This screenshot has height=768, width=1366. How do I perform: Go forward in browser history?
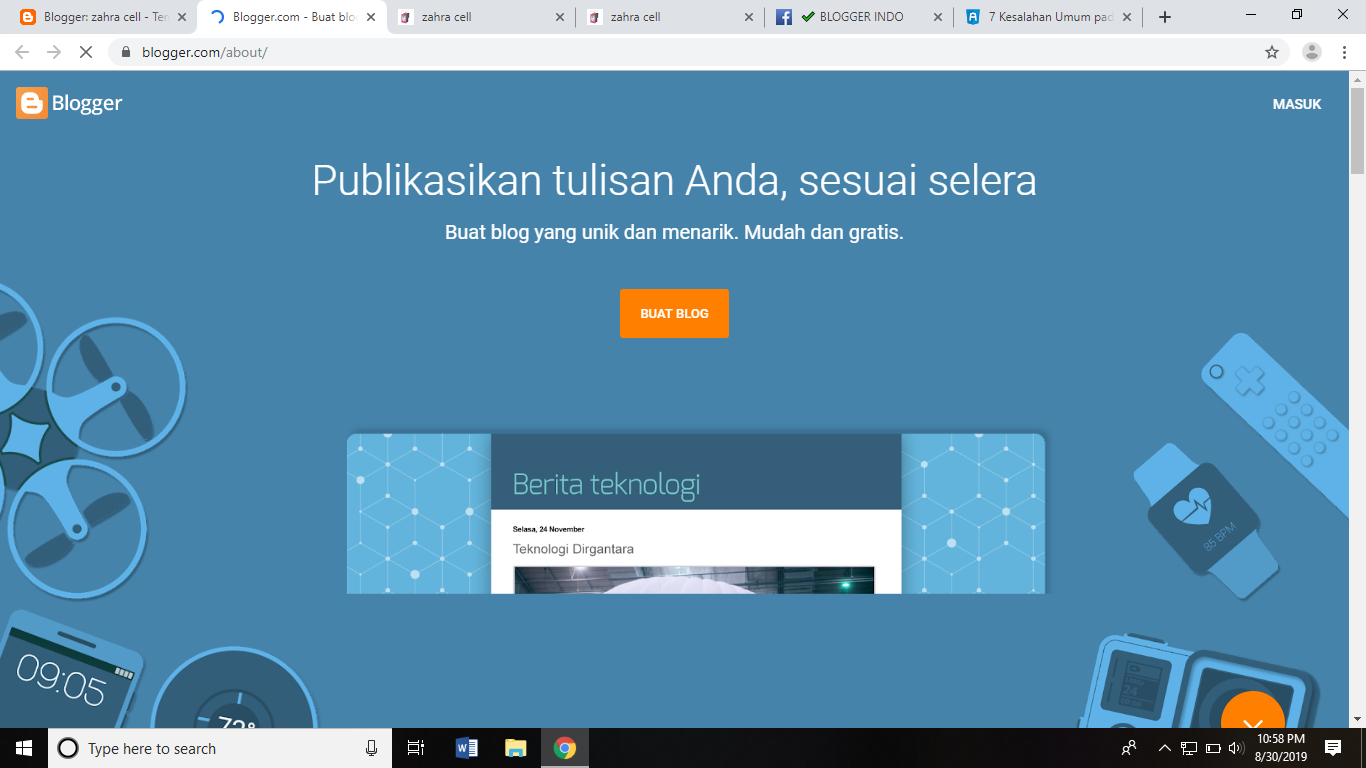click(x=54, y=52)
